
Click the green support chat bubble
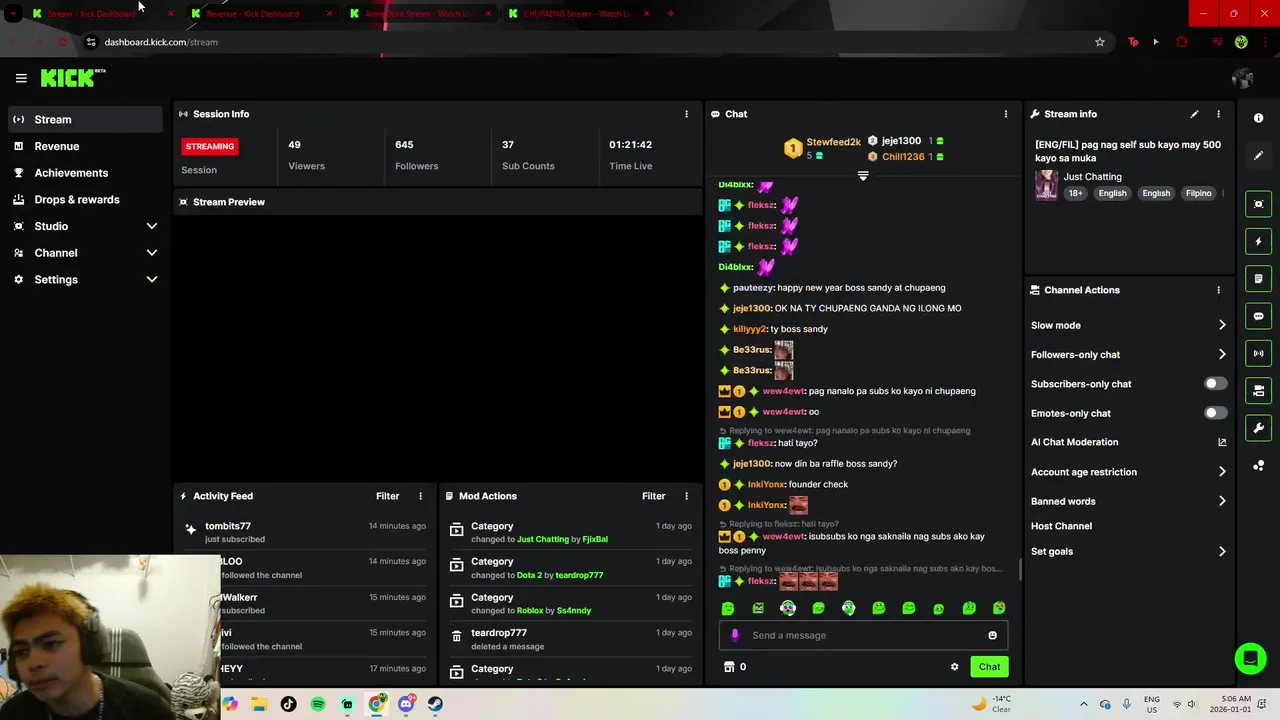1250,658
